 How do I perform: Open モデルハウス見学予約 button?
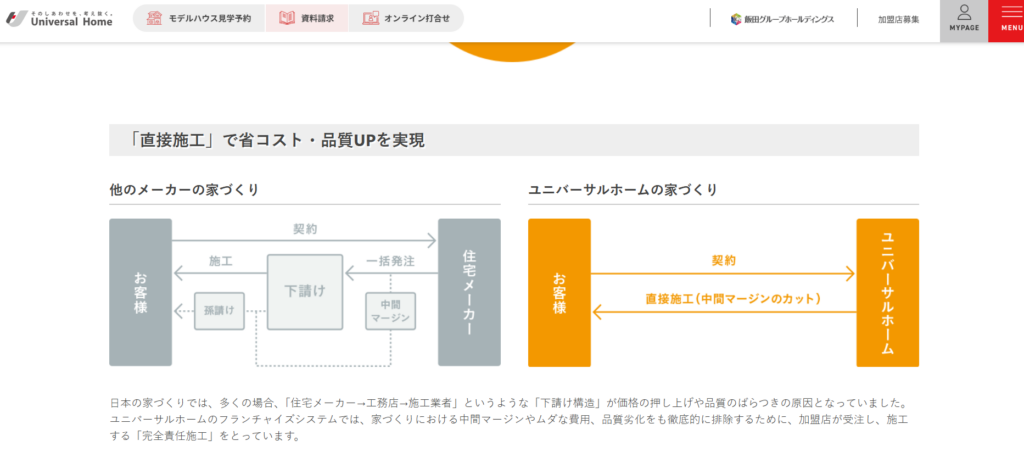tap(199, 18)
